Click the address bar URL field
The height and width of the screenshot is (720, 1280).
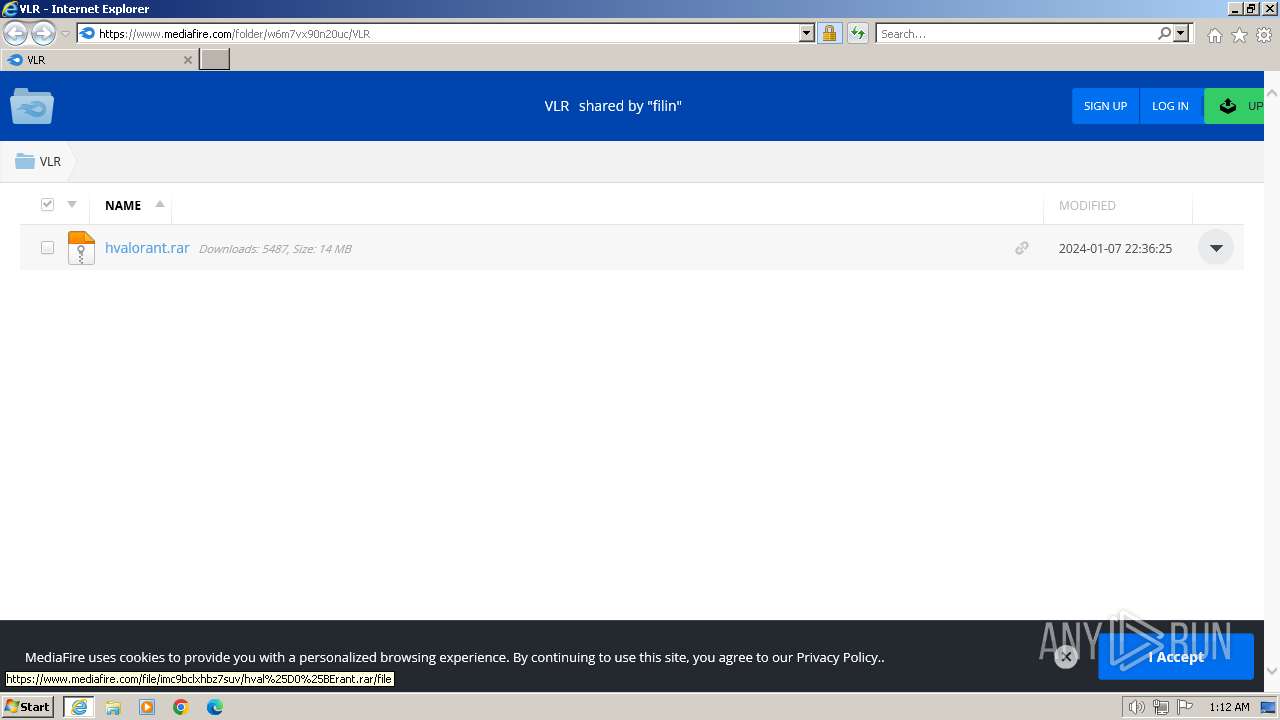tap(438, 33)
